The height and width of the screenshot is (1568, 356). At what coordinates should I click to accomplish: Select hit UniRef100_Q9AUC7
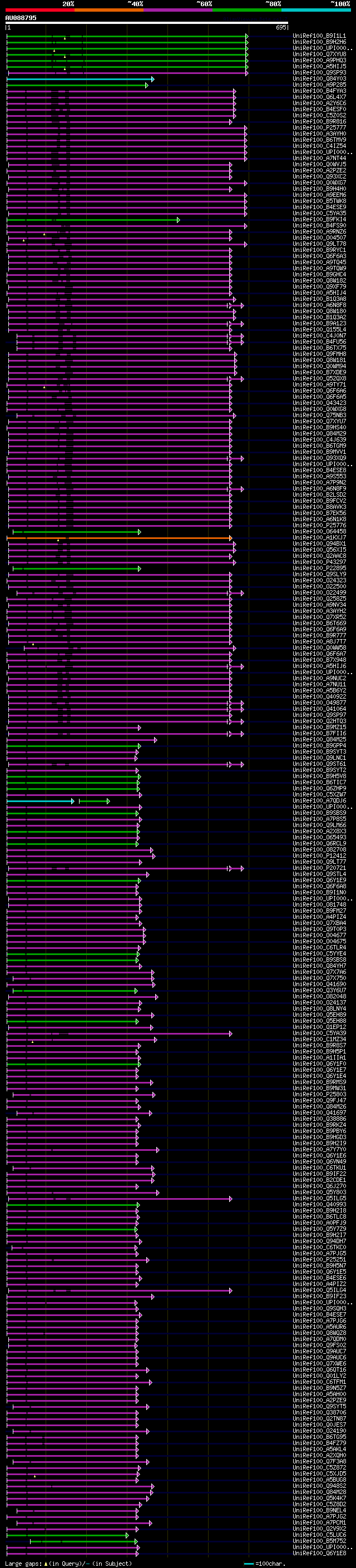pos(319,1351)
